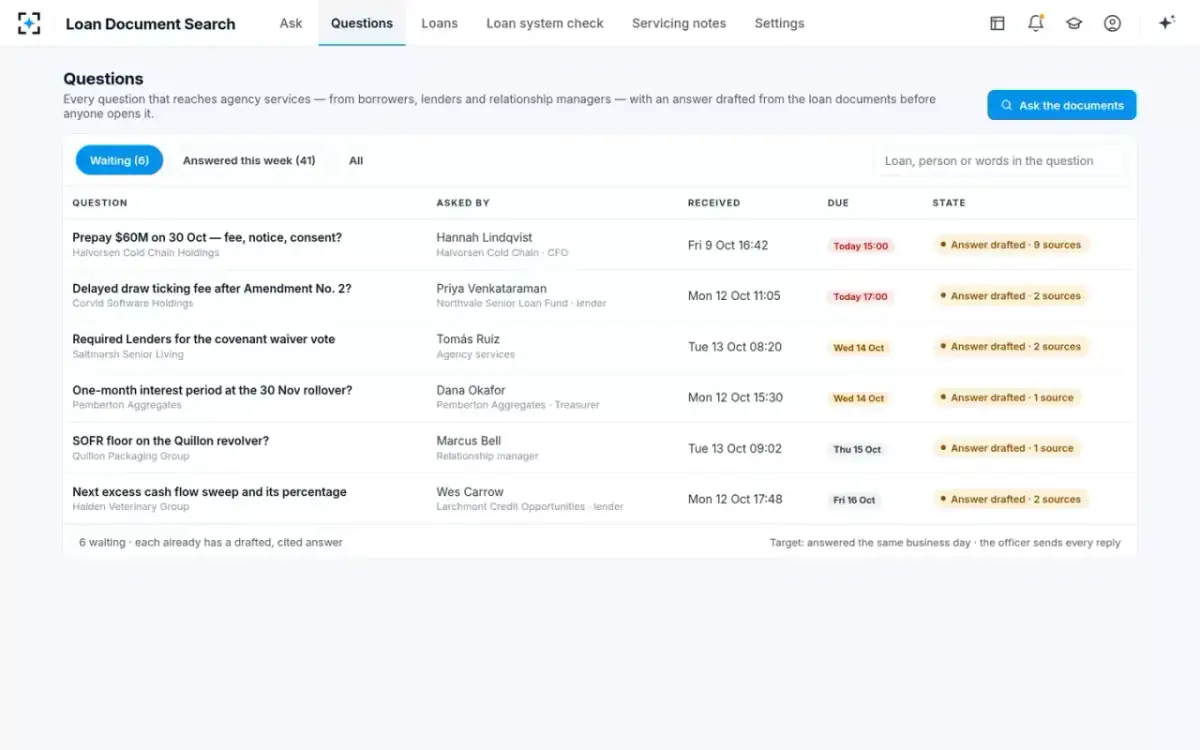Screen dimensions: 1200x750
Task: Click 'Saltmarsh Senior Living' loan name
Action: [127, 354]
